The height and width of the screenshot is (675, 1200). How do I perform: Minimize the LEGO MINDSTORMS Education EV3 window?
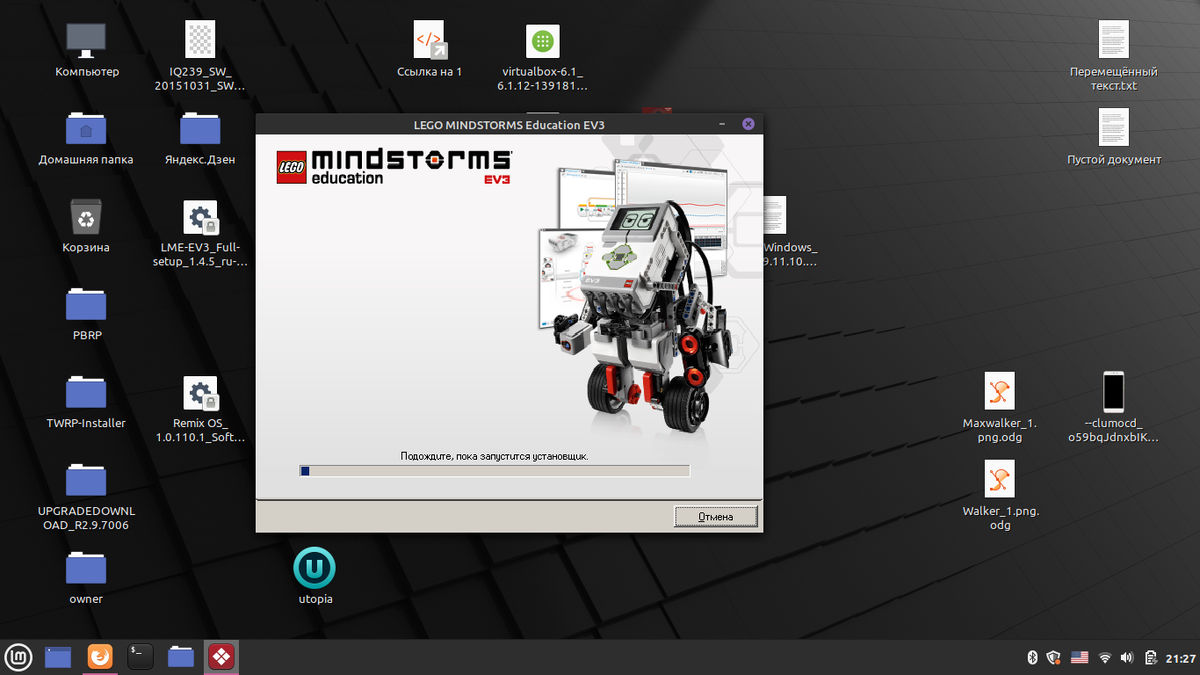pos(722,124)
